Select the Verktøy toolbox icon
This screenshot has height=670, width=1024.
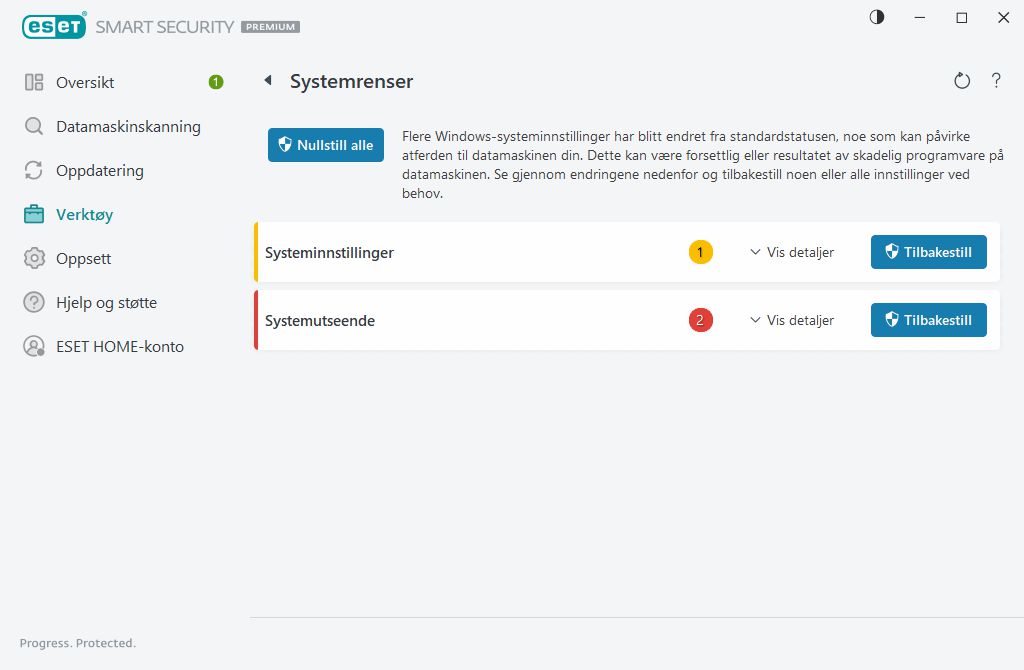click(x=31, y=214)
